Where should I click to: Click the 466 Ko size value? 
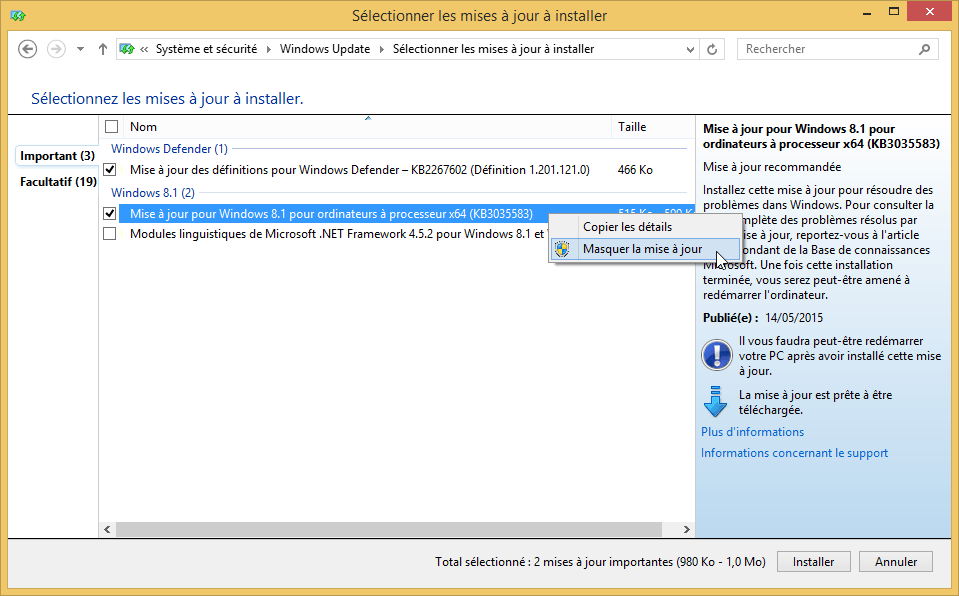pos(635,169)
